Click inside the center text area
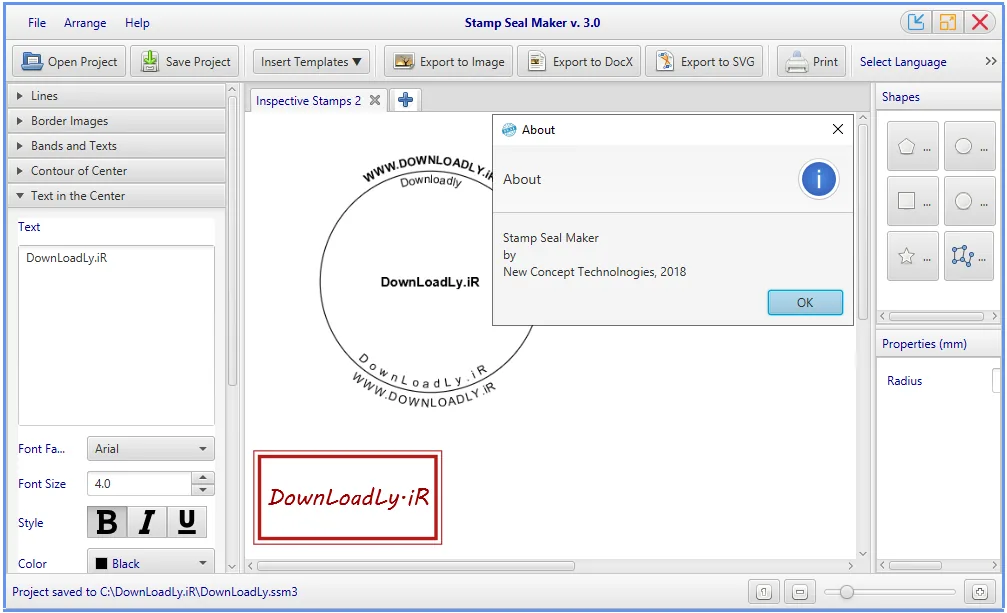Screen dimensions: 1007x613 [x=116, y=335]
